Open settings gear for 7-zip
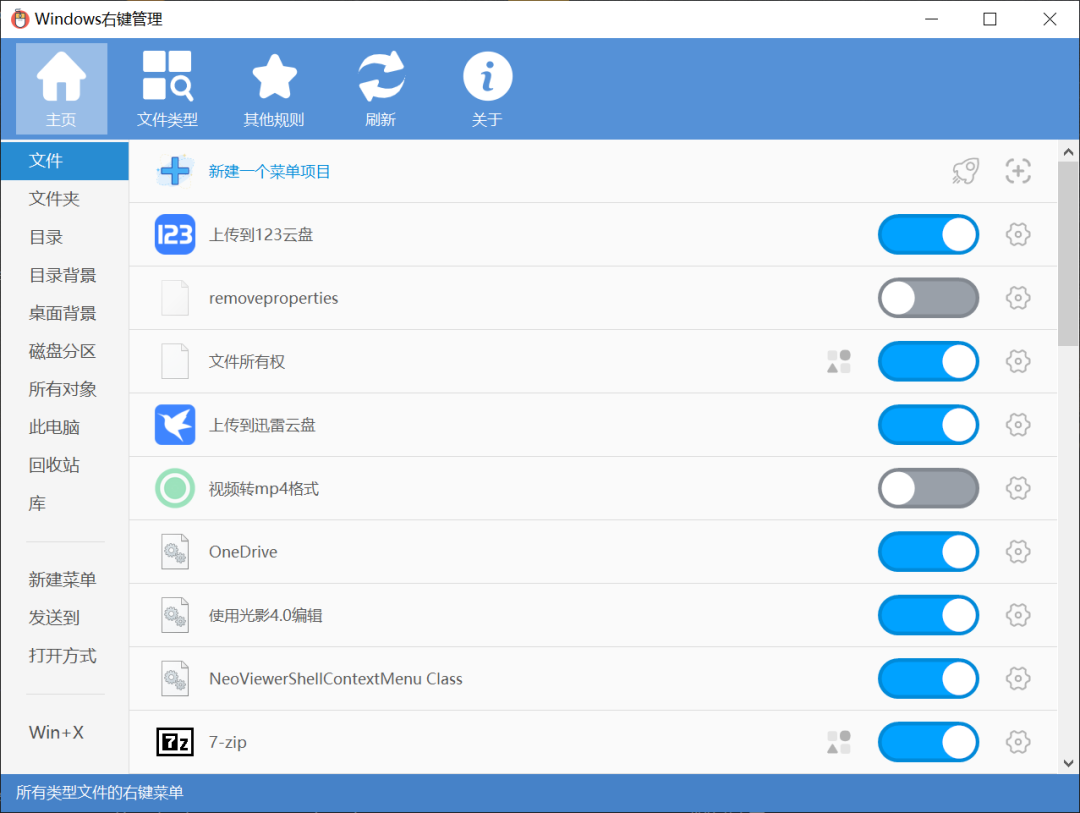 (1018, 742)
